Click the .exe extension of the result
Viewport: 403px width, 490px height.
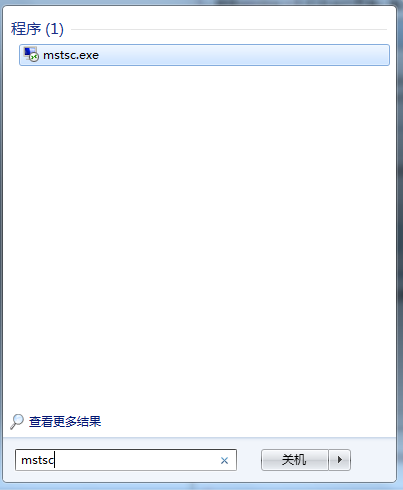coord(90,56)
